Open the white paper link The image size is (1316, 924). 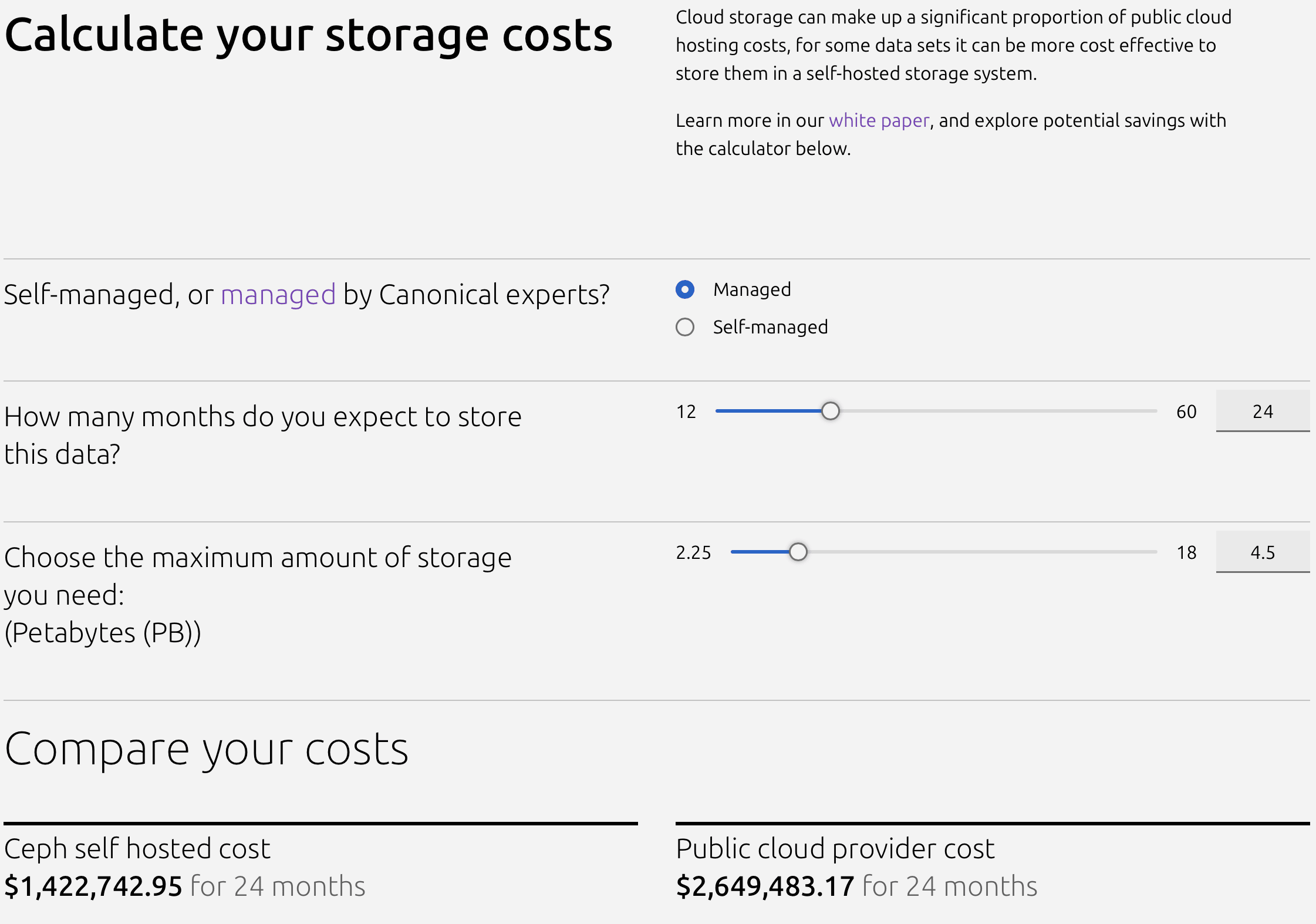point(879,120)
